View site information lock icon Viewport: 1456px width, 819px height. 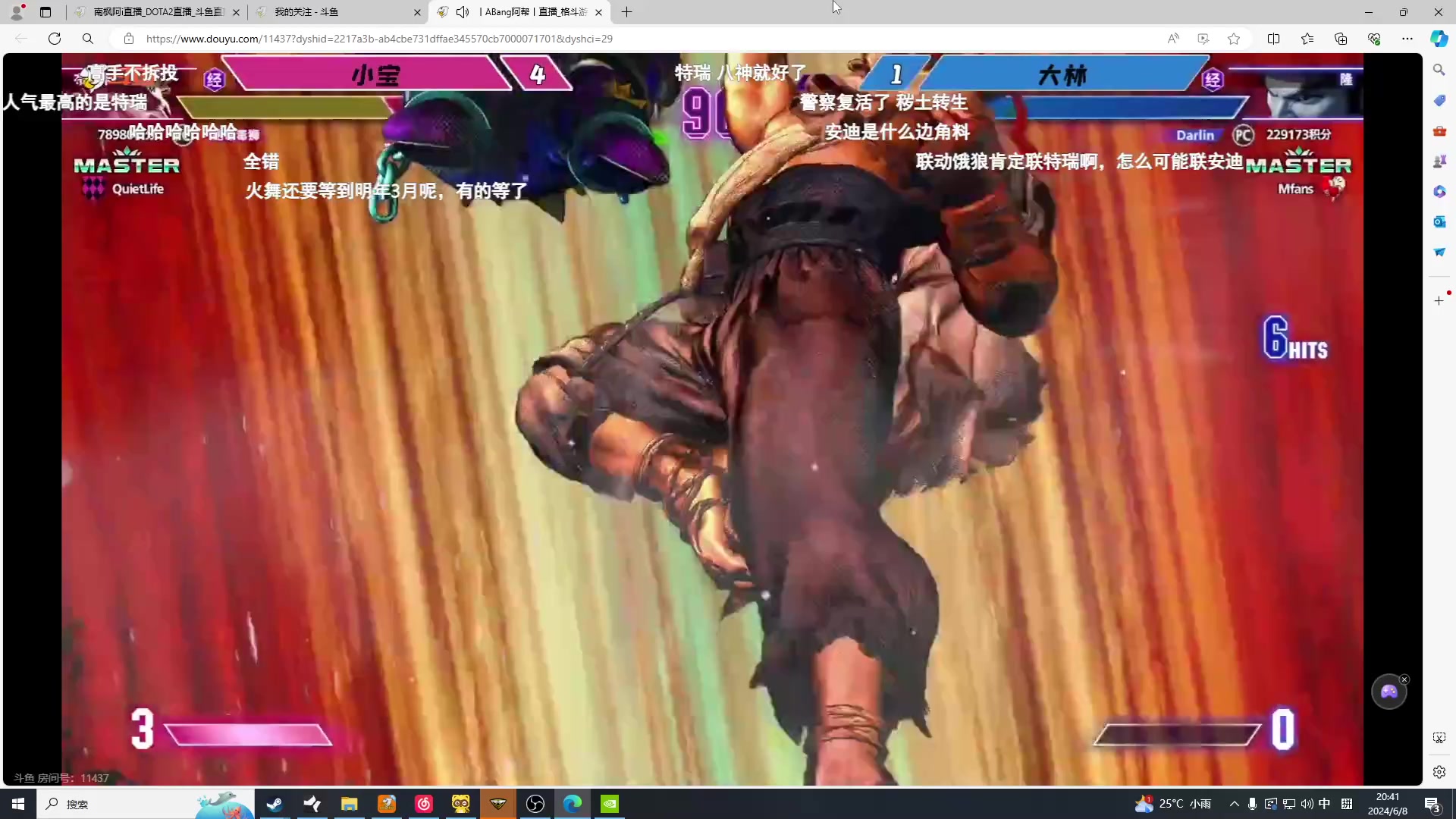click(129, 39)
